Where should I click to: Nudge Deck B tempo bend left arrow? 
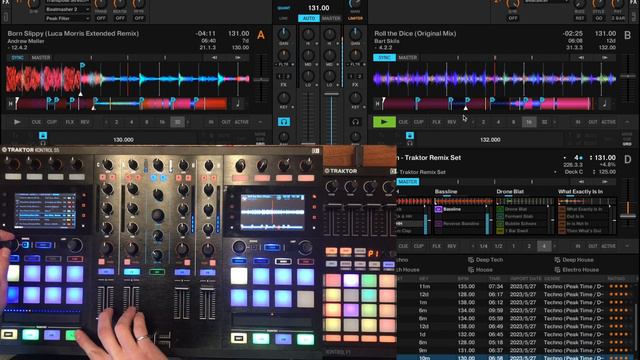point(582,58)
